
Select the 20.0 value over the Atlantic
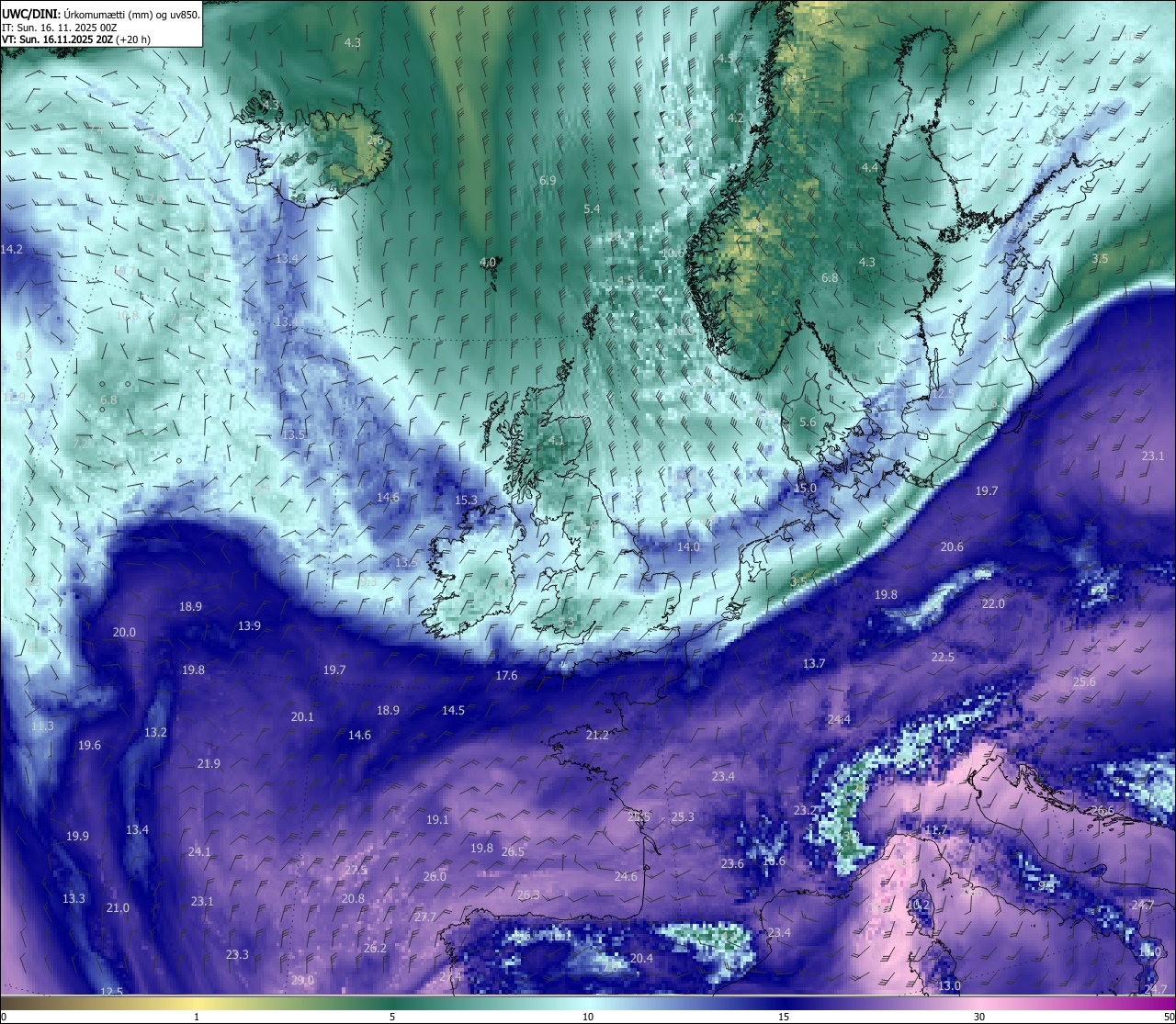click(x=124, y=633)
